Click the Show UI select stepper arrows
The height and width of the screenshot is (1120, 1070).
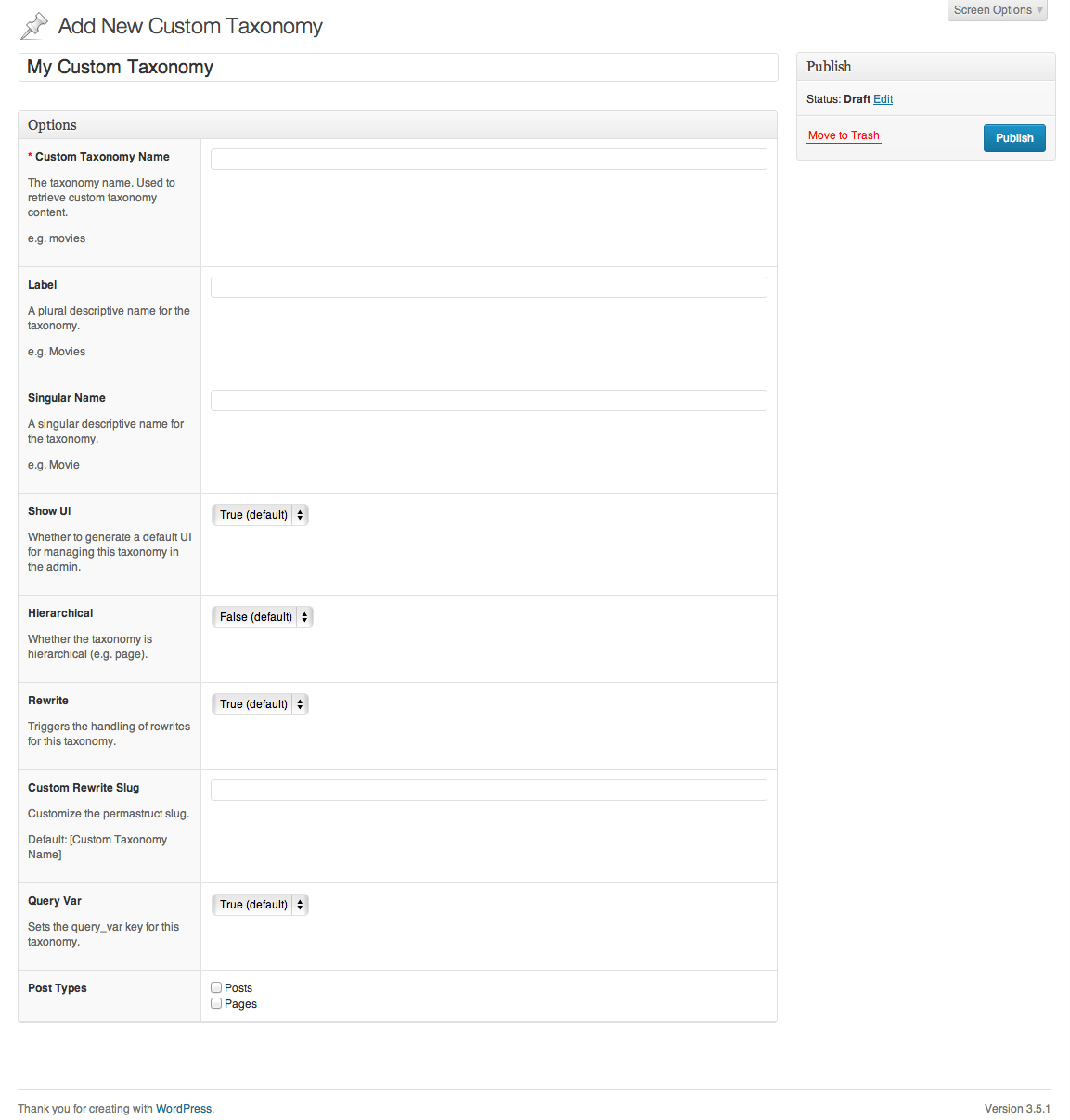pos(300,515)
